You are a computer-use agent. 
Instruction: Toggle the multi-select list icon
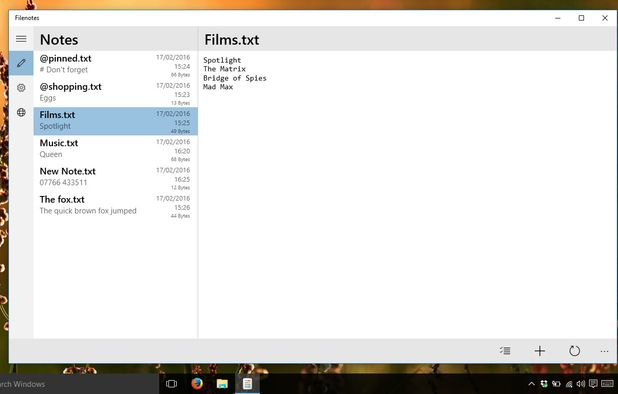(x=505, y=350)
